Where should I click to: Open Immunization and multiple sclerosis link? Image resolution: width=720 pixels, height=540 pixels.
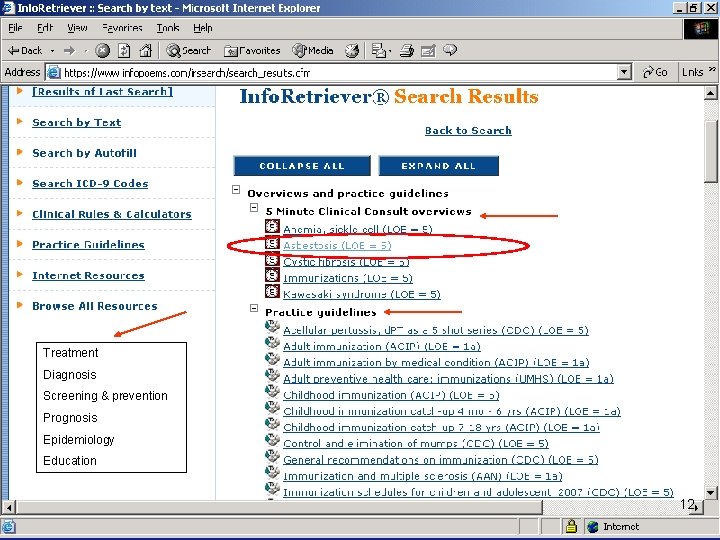pos(423,476)
